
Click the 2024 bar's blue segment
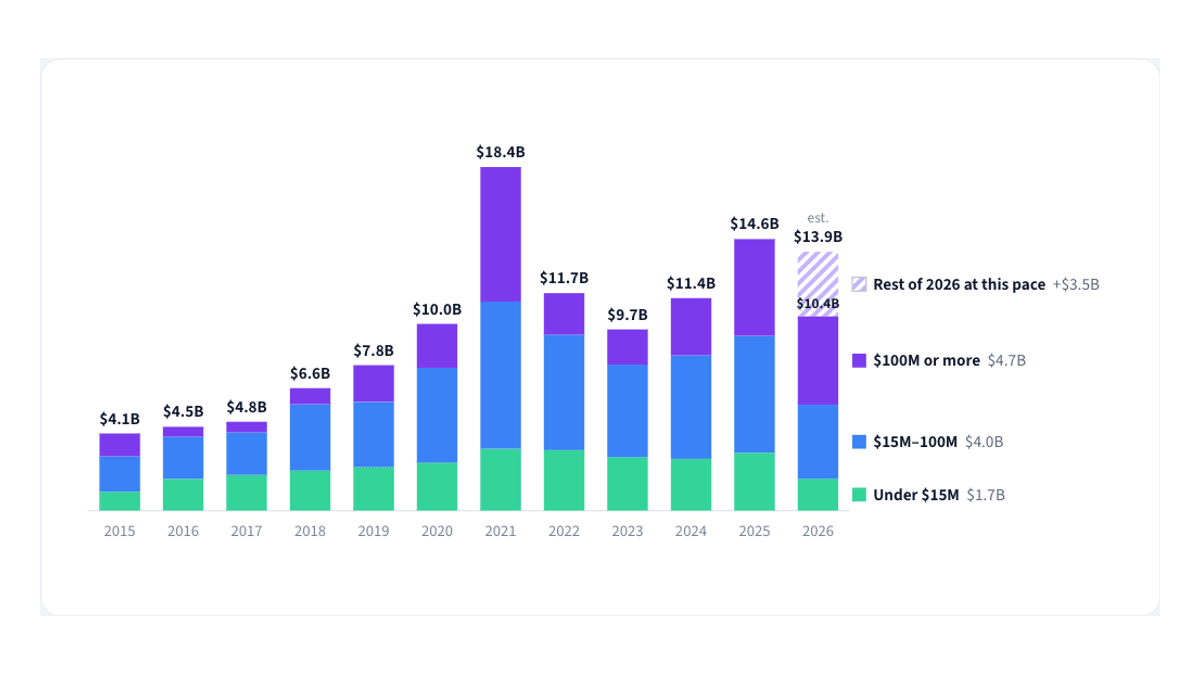click(x=691, y=407)
